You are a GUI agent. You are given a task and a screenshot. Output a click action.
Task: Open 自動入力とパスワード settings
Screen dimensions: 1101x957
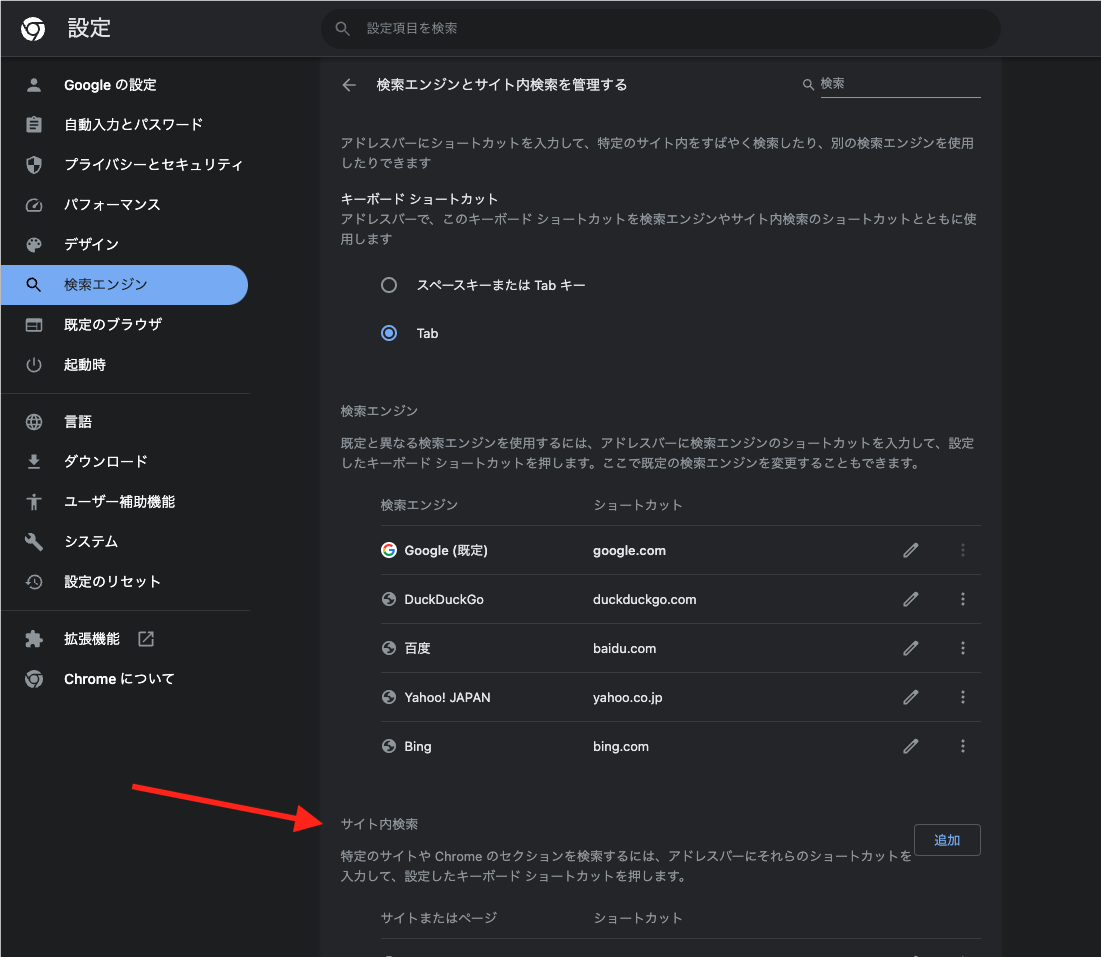pyautogui.click(x=124, y=125)
